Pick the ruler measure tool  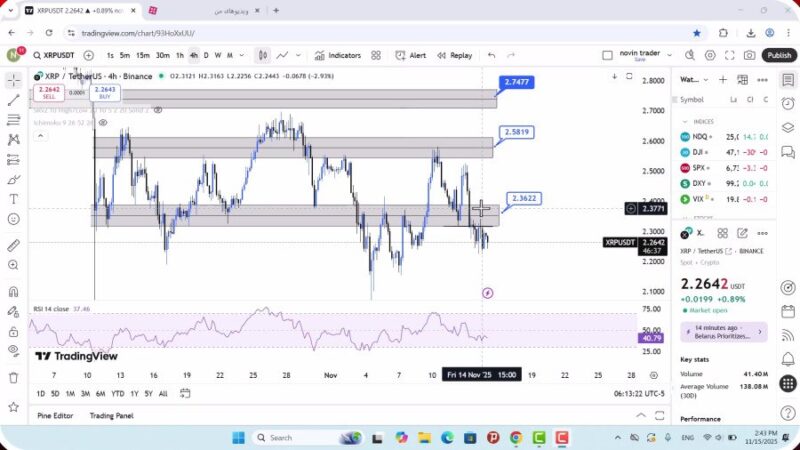[x=13, y=245]
